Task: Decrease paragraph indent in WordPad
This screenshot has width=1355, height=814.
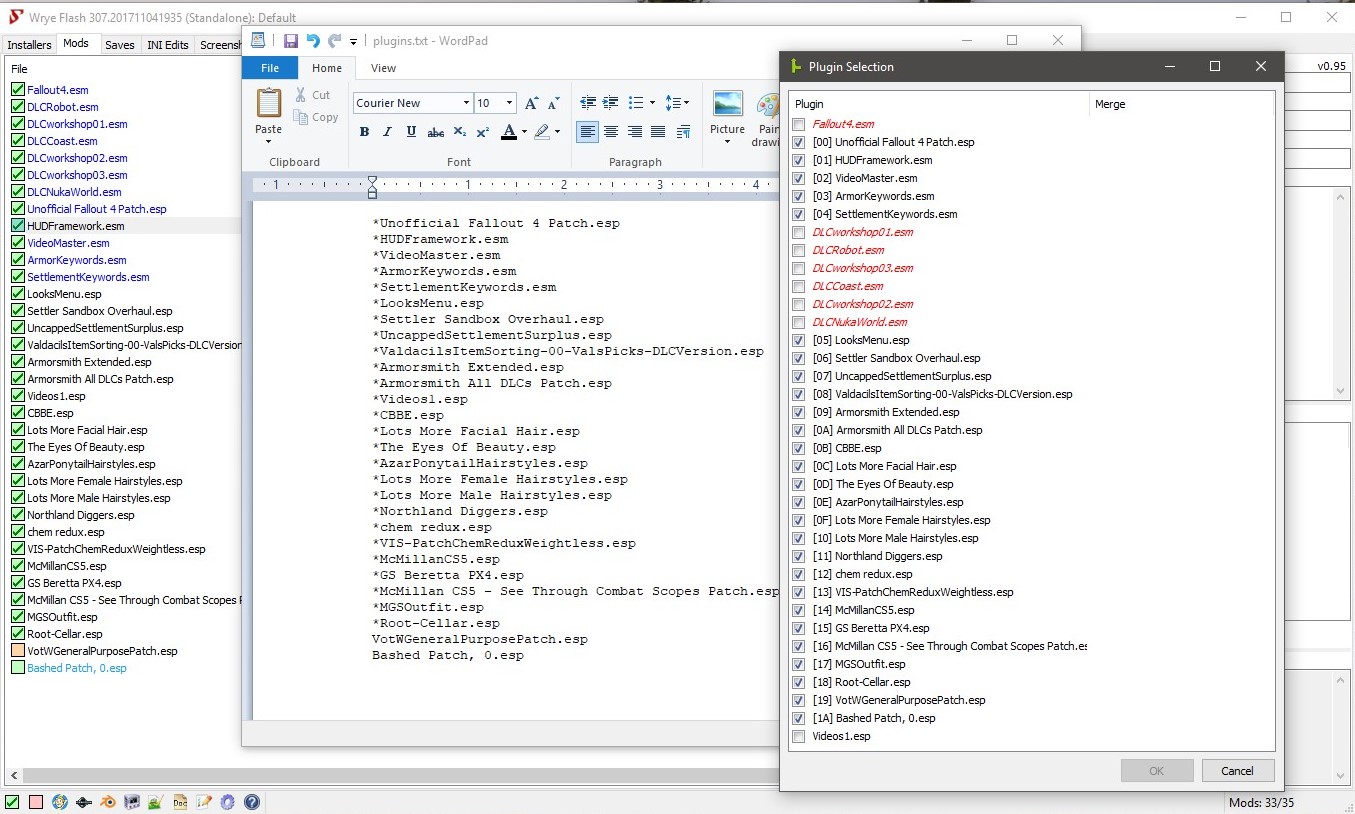Action: click(x=588, y=103)
